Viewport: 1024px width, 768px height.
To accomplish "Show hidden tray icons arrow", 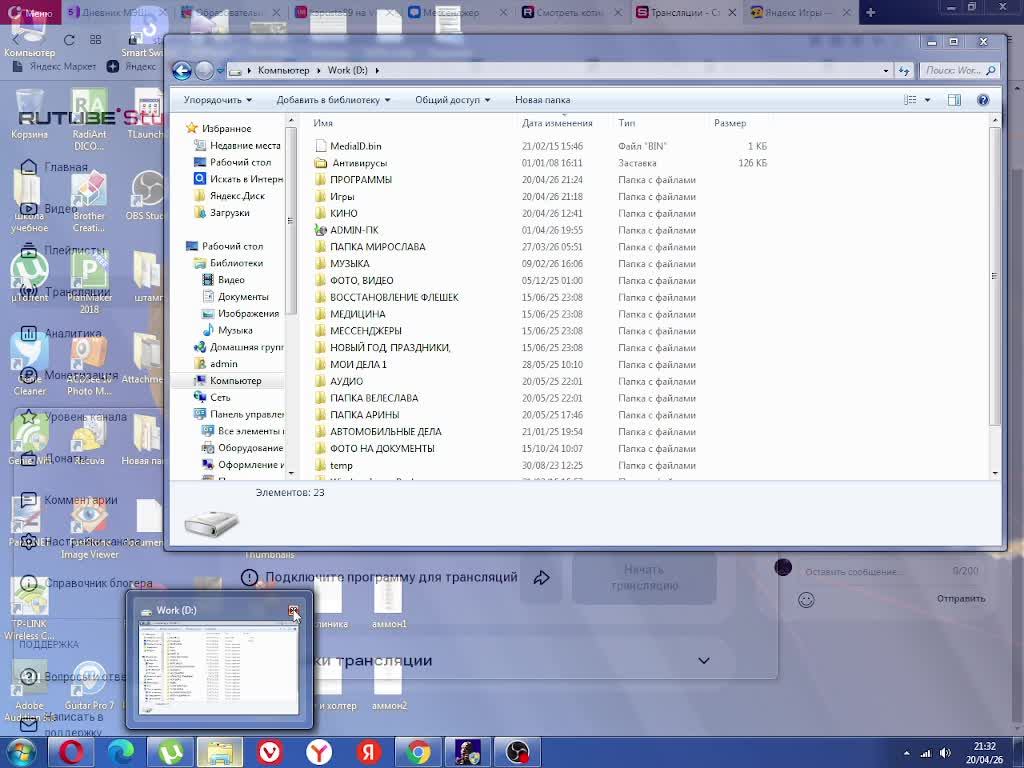I will (906, 753).
